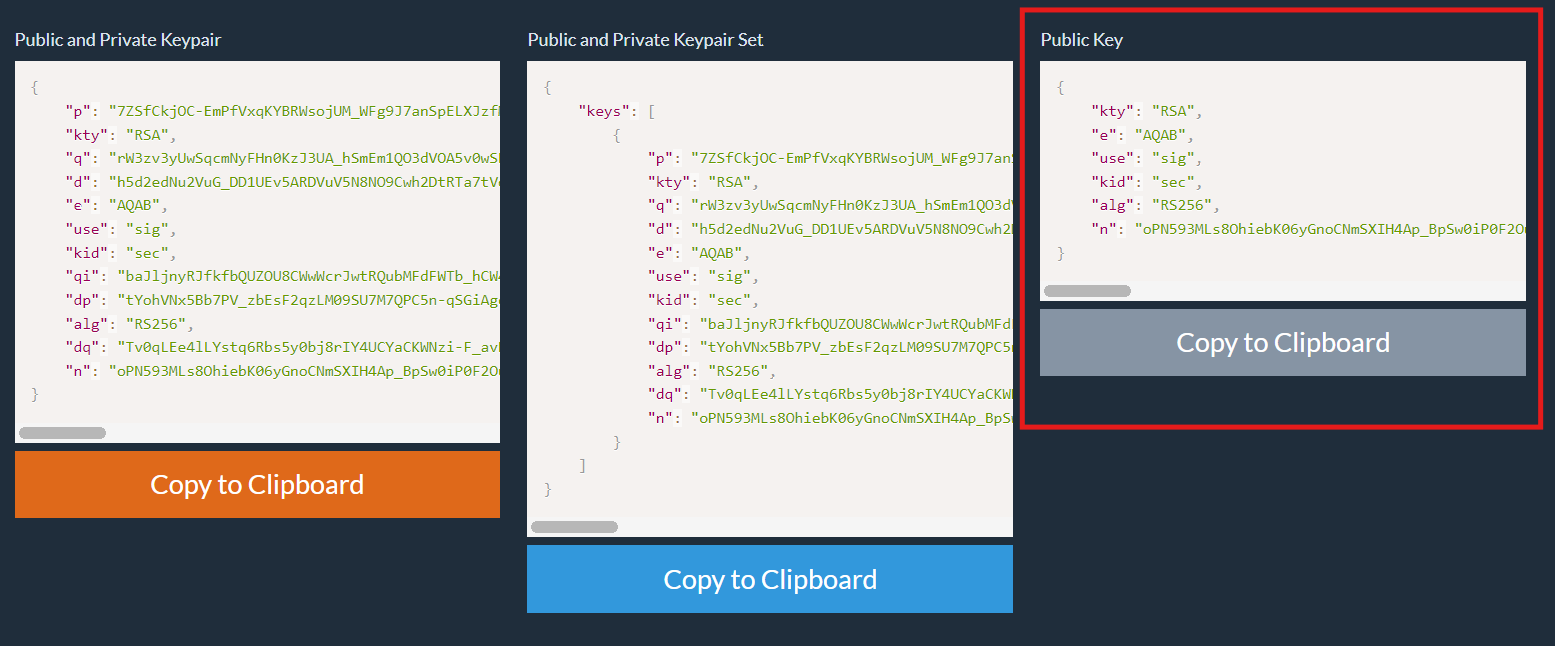Click the "Public and Private Keypair" heading
This screenshot has height=646, width=1555.
[x=118, y=40]
